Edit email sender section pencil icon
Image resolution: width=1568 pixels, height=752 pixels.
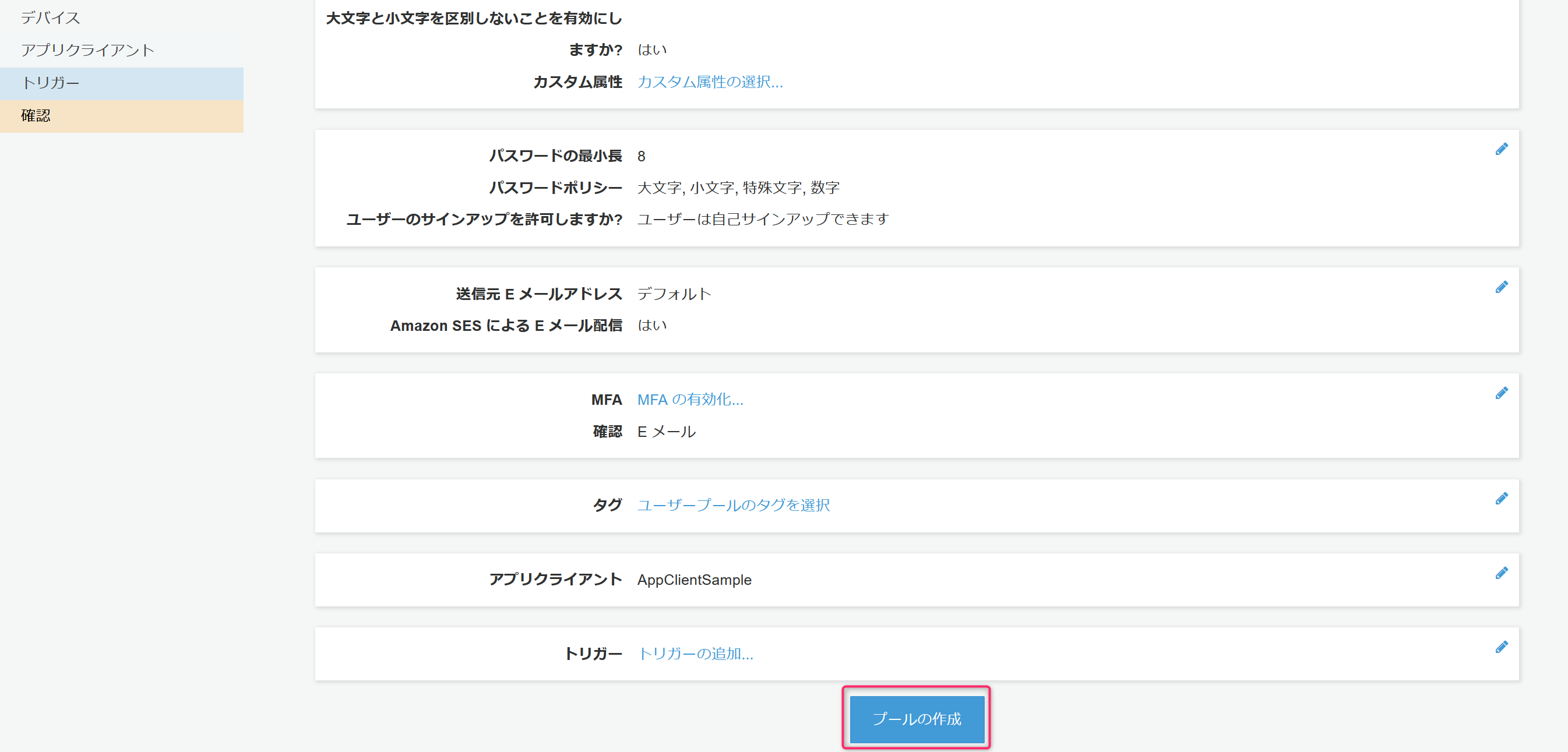pyautogui.click(x=1501, y=287)
